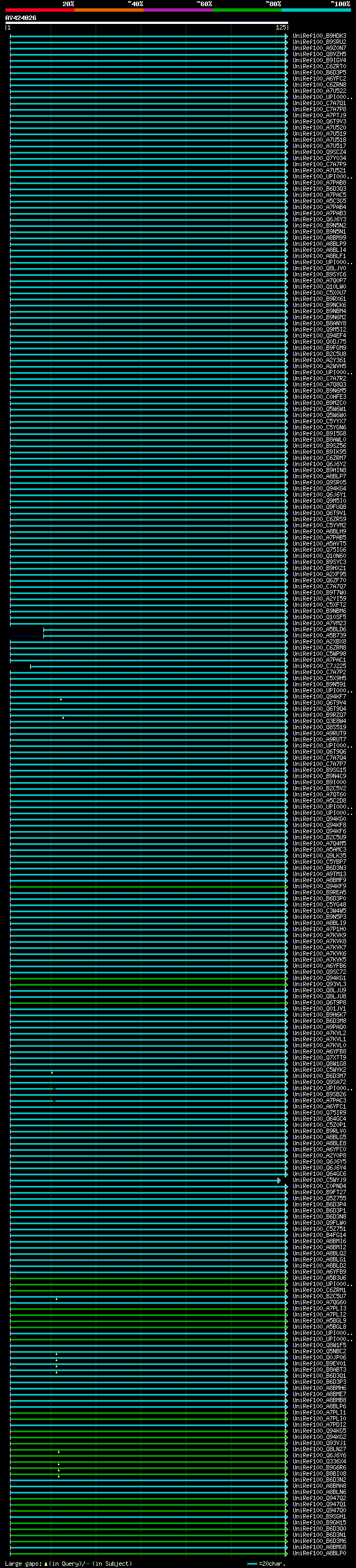Click the UniRef100_Q7Y034 label
The width and height of the screenshot is (356, 1568).
[319, 159]
